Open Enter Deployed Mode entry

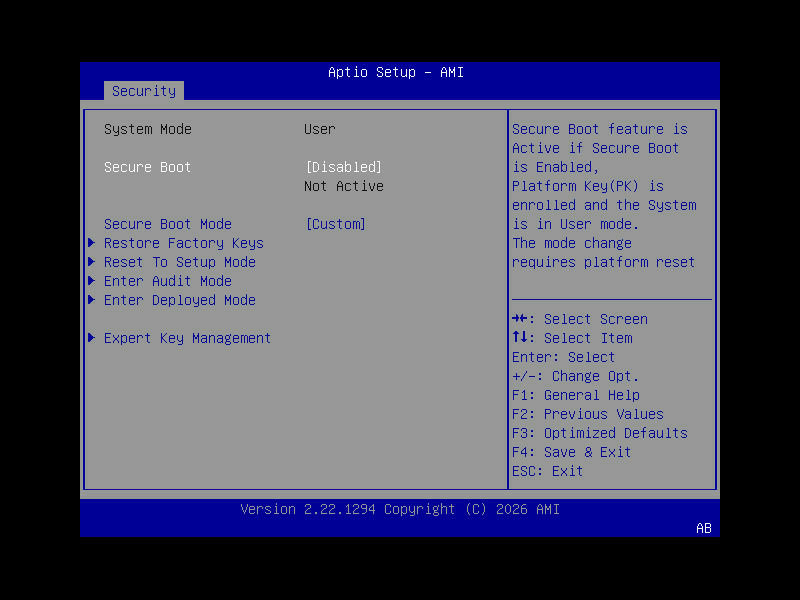180,301
